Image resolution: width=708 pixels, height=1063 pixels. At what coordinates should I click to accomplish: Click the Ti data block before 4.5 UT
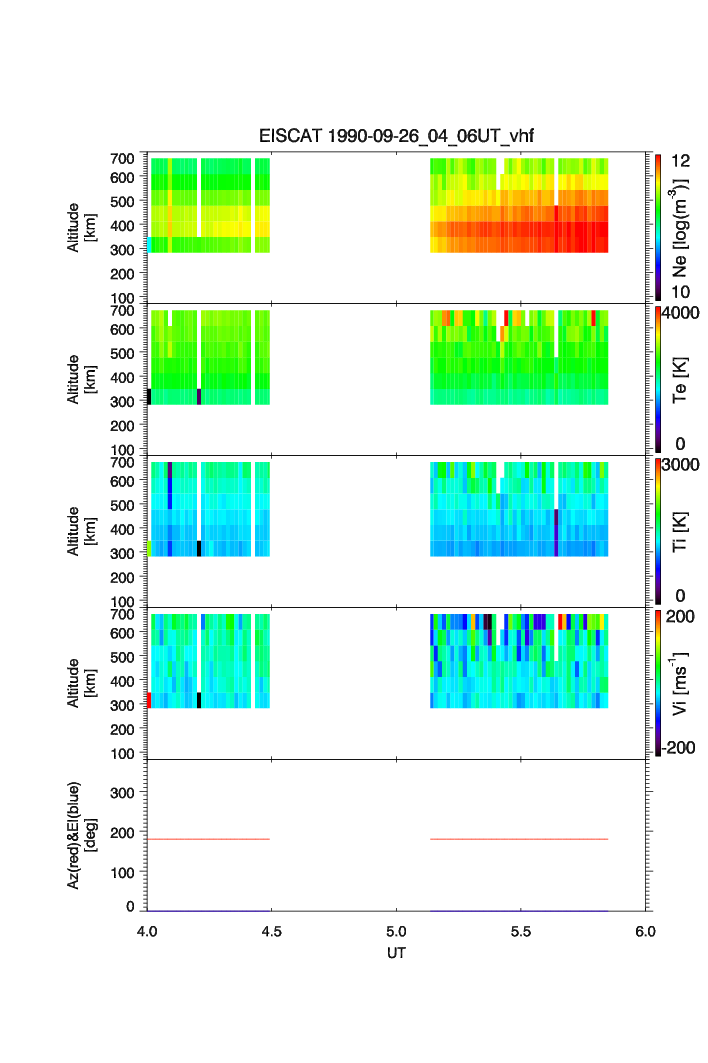coord(209,509)
